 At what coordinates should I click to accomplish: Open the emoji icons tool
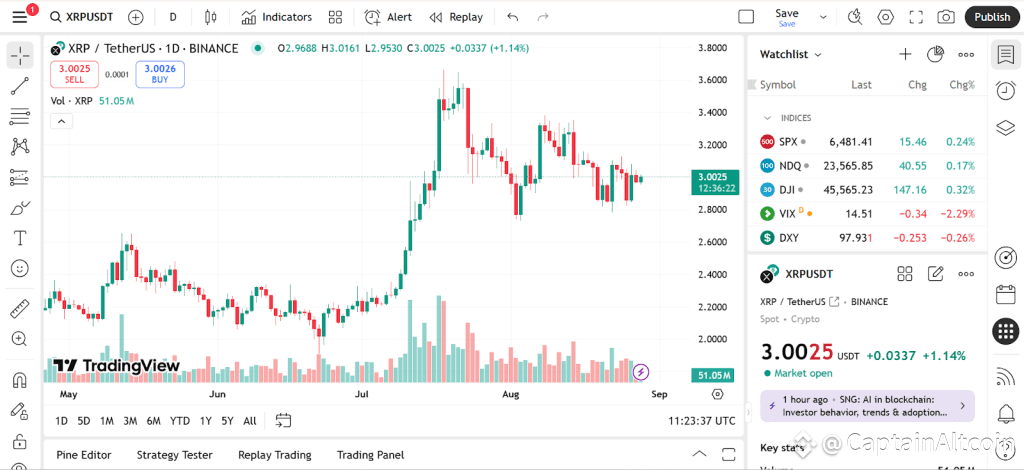[x=20, y=268]
